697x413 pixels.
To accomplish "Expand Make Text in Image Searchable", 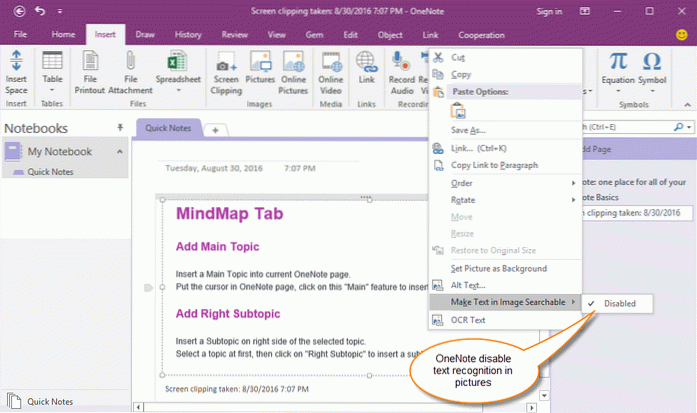I will [505, 302].
